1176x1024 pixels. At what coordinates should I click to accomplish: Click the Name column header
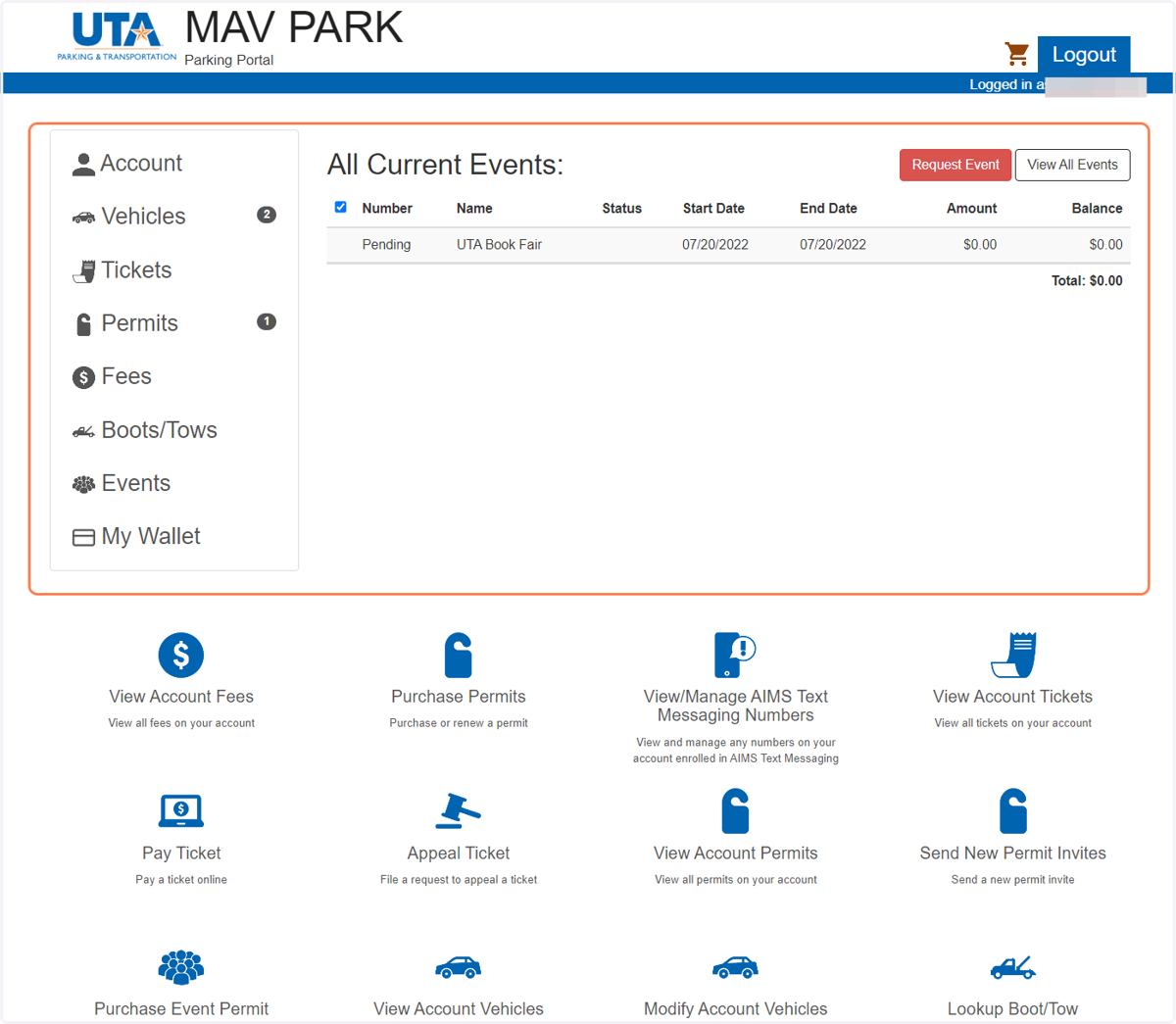[x=474, y=209]
